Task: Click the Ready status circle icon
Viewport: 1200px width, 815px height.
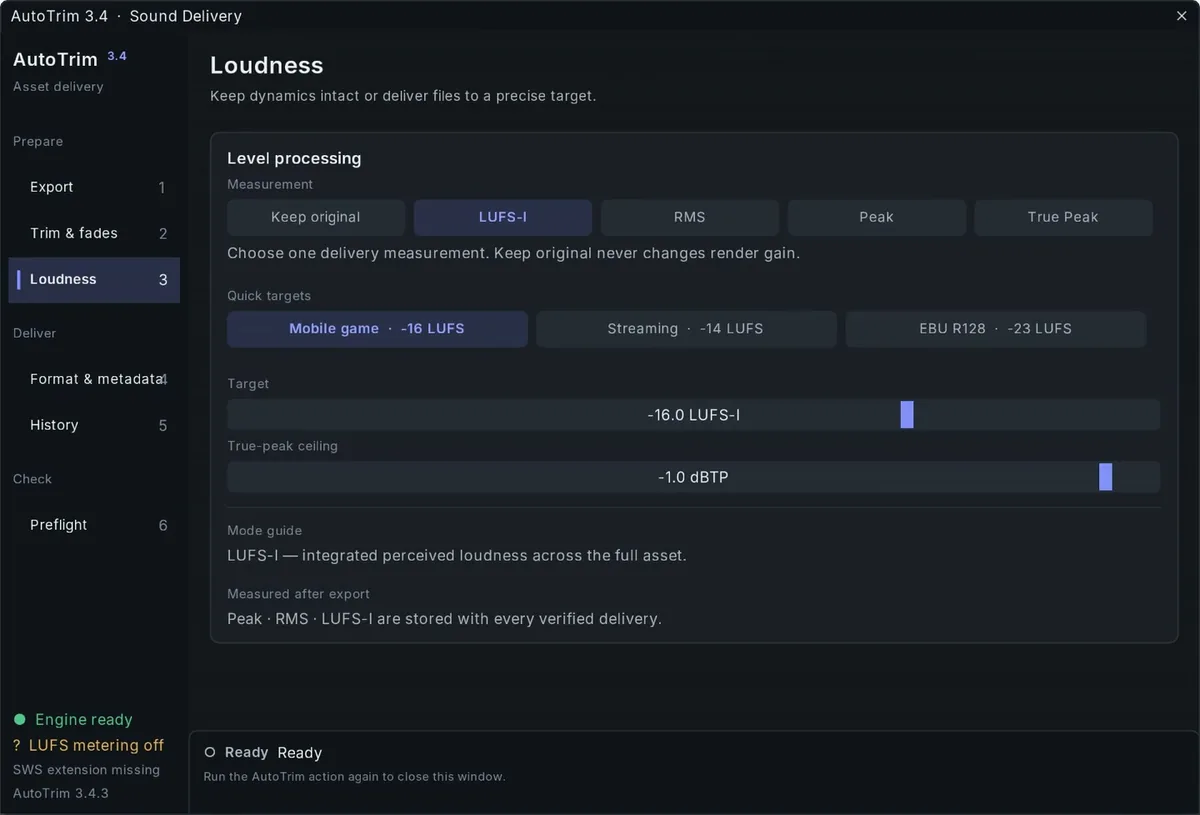Action: pyautogui.click(x=210, y=752)
